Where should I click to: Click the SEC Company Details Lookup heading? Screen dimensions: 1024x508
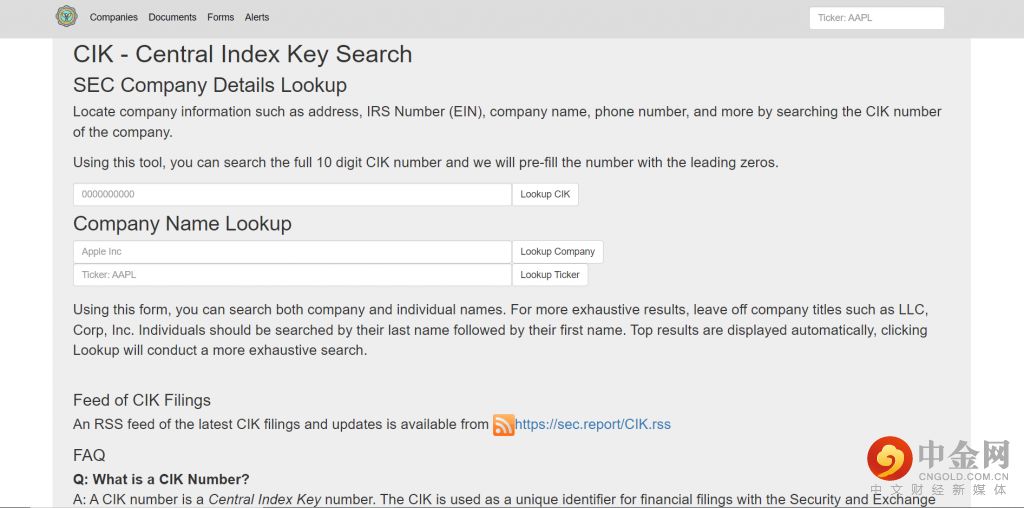coord(210,85)
